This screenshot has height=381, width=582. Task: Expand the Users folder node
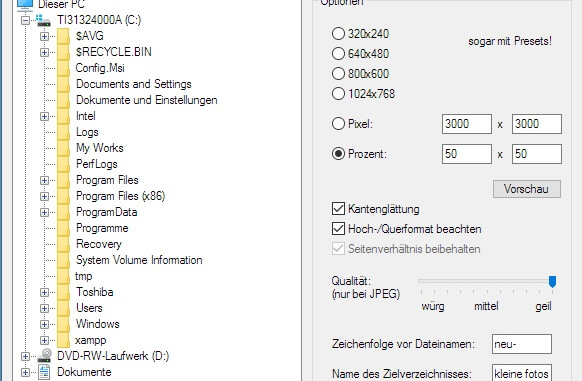coord(44,308)
